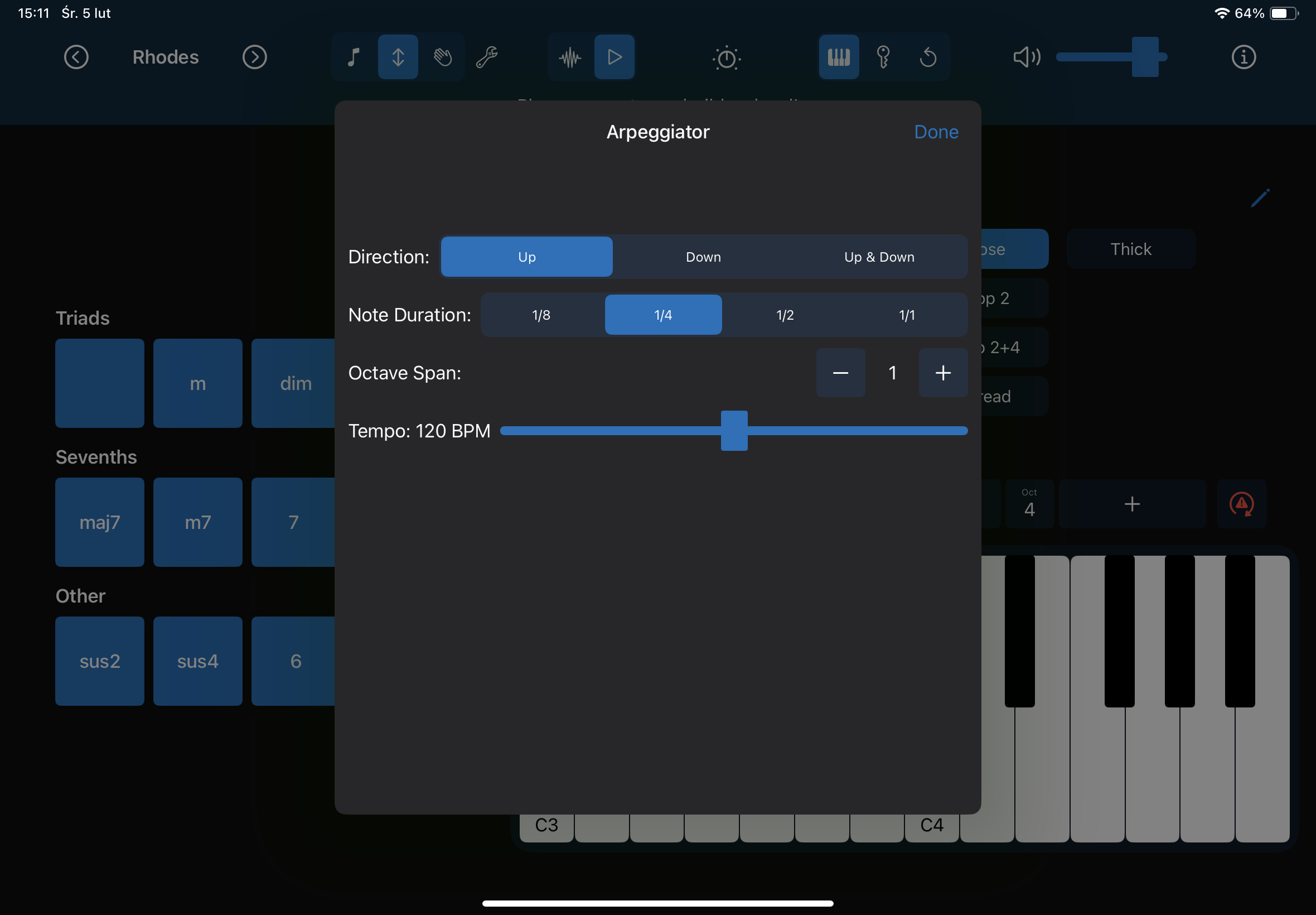Select 1/8 note duration option
This screenshot has width=1316, height=915.
click(x=542, y=315)
